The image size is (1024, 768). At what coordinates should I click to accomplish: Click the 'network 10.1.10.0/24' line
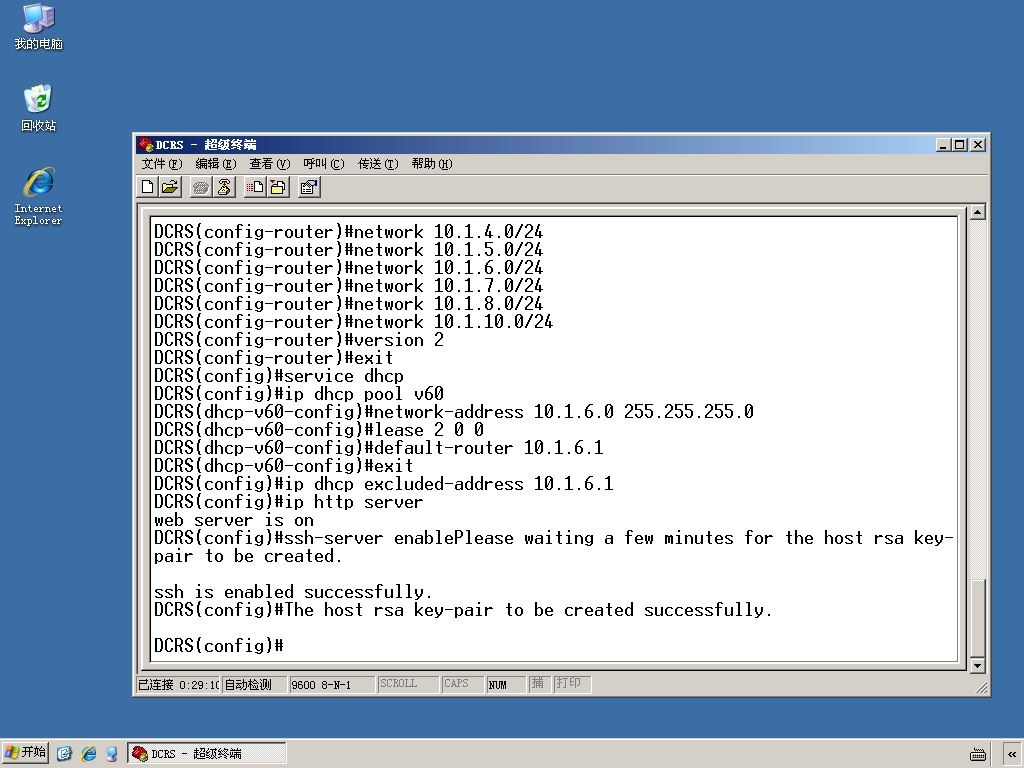coord(353,321)
